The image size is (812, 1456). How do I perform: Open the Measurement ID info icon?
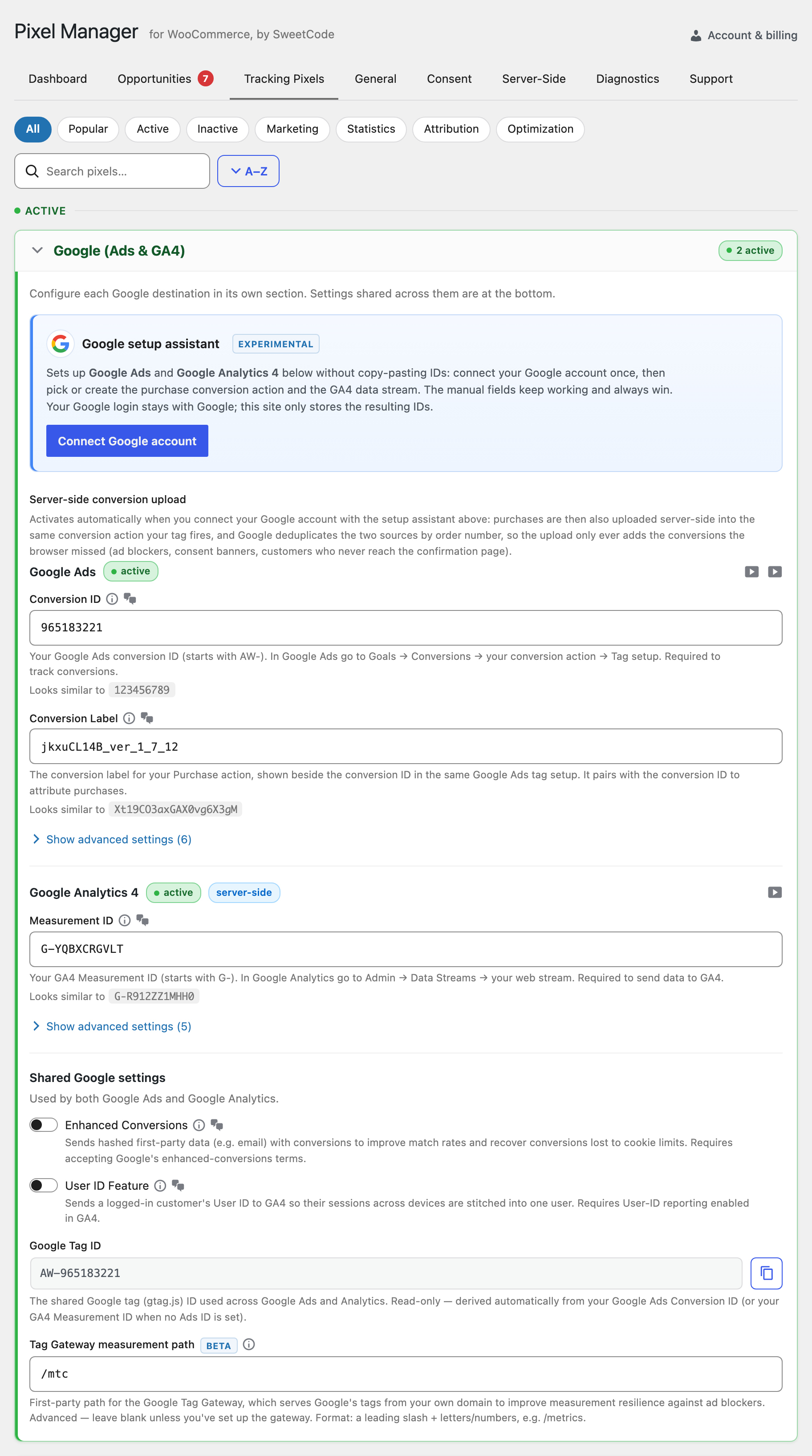(x=124, y=921)
